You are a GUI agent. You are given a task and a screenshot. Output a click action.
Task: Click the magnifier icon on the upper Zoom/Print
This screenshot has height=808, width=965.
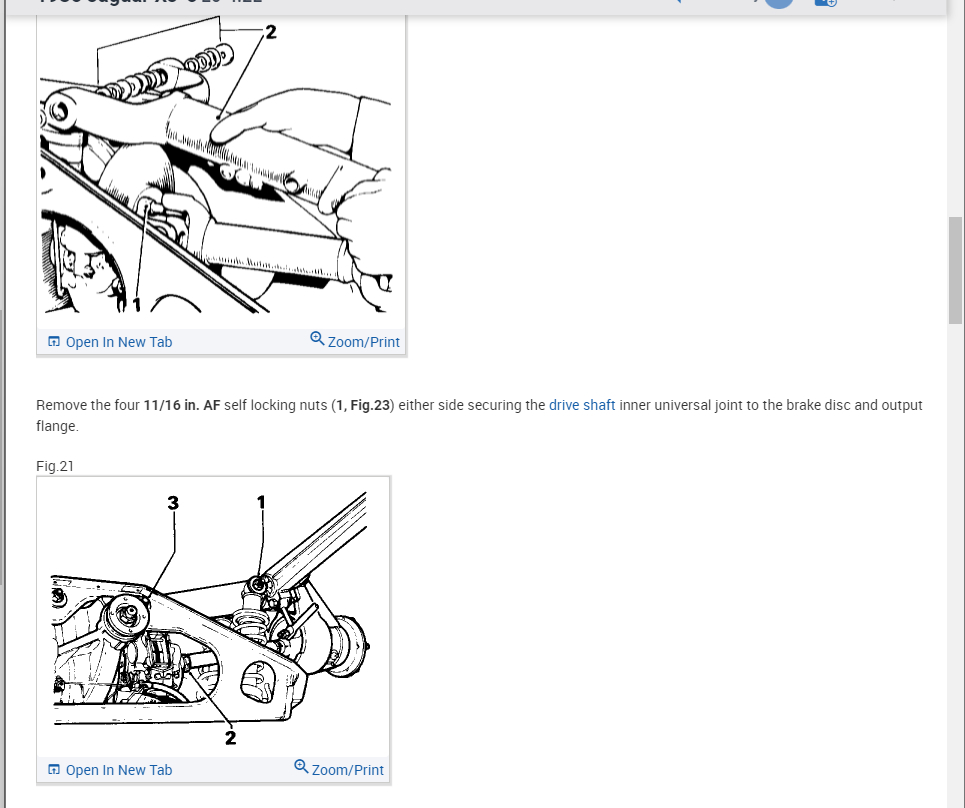[317, 338]
